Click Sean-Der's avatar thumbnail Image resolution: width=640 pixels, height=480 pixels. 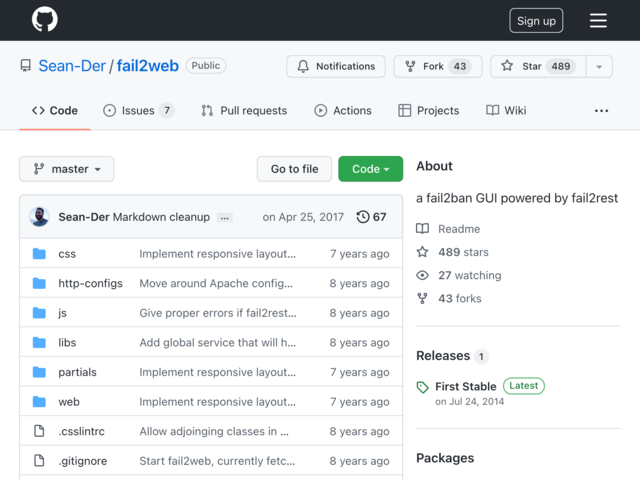tap(40, 217)
